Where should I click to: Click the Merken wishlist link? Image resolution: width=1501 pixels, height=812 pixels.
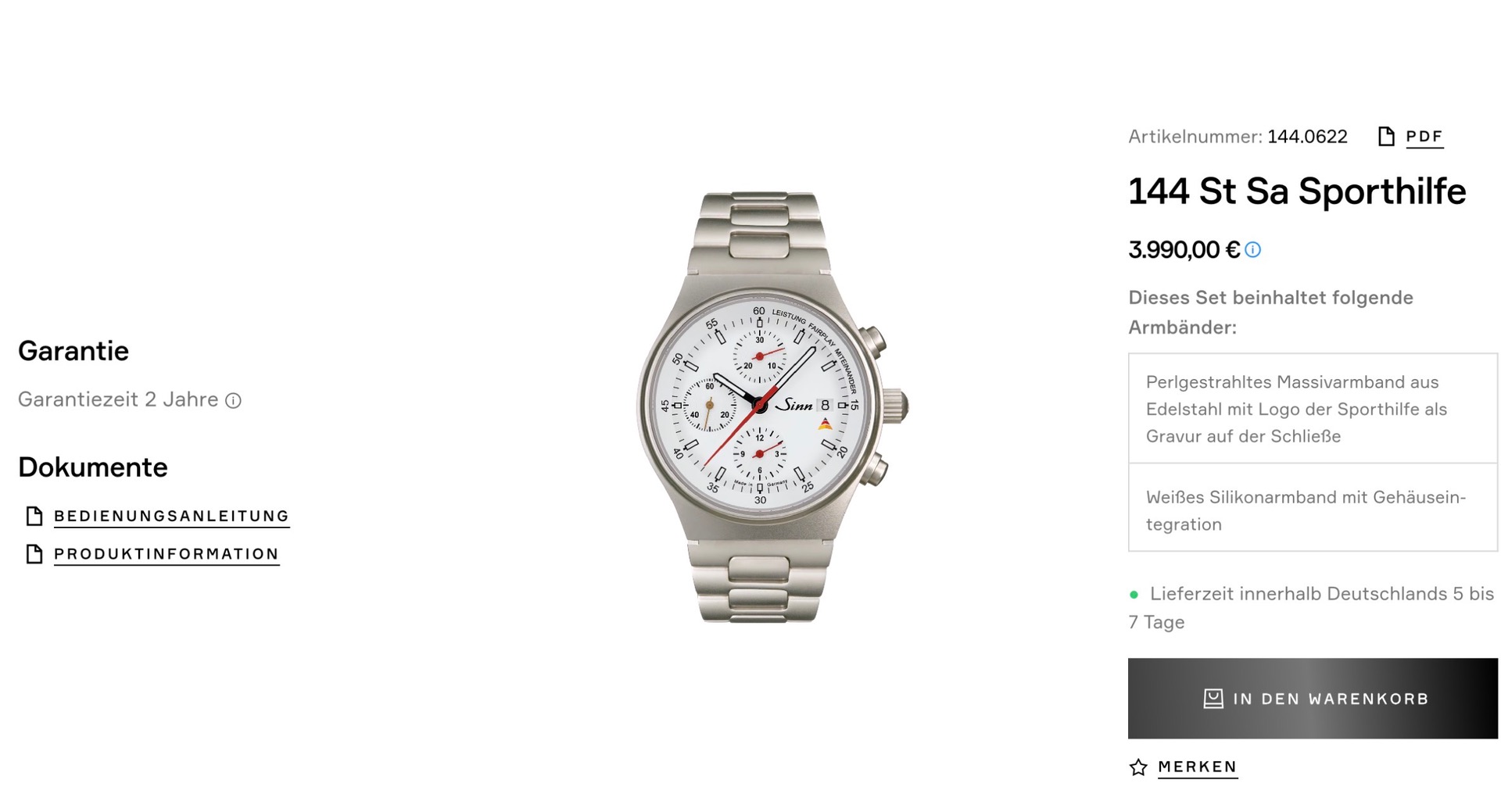(x=1197, y=767)
